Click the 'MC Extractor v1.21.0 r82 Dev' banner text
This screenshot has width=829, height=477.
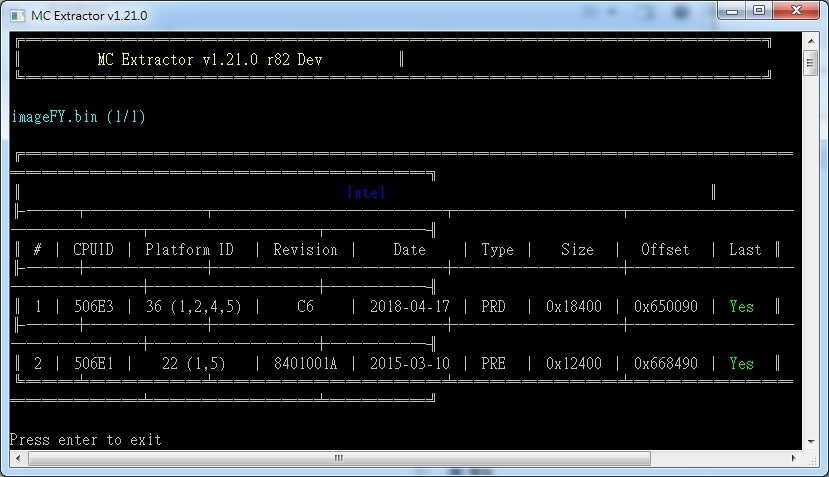(210, 59)
